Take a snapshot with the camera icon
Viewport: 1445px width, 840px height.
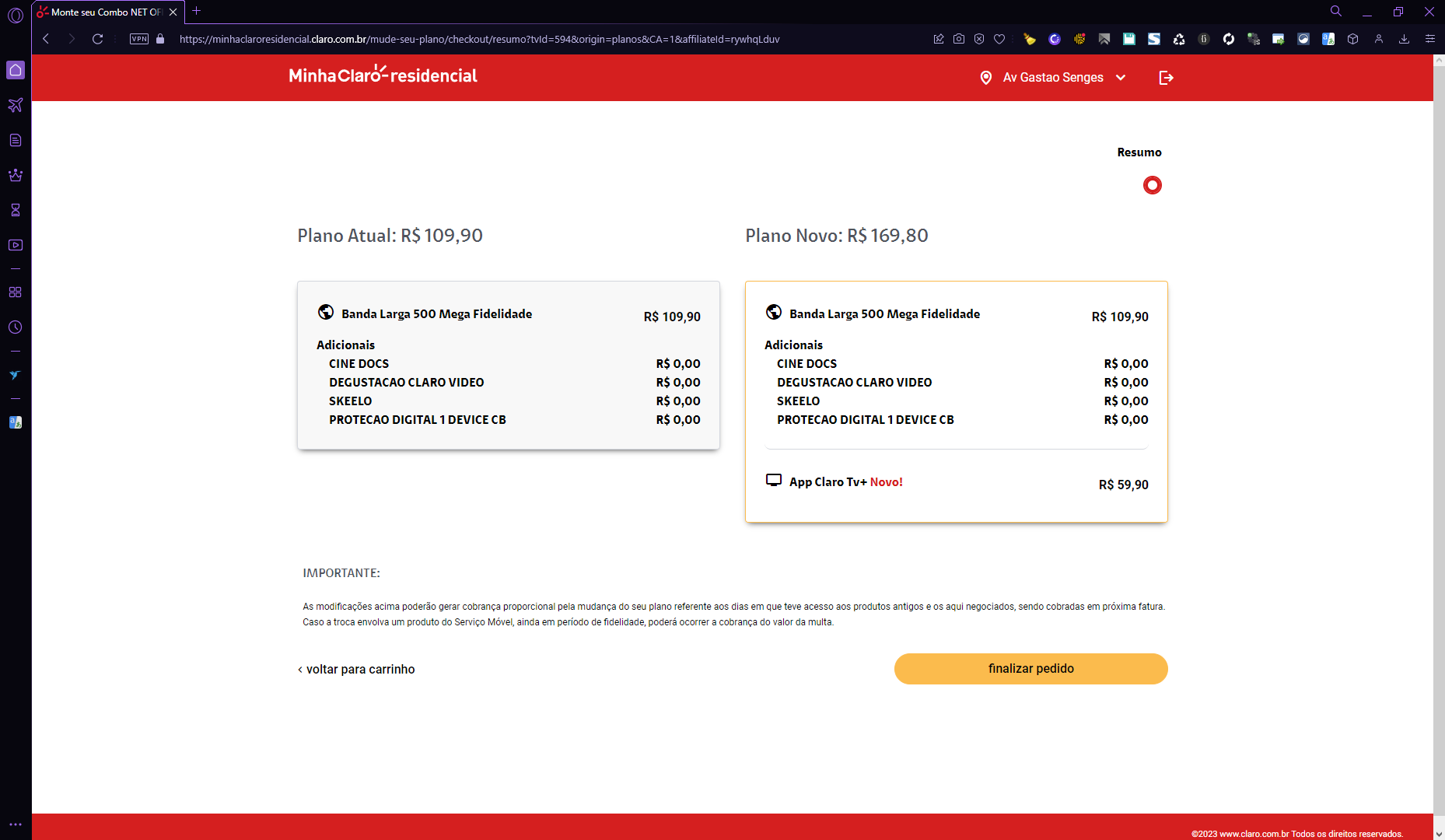[x=959, y=39]
